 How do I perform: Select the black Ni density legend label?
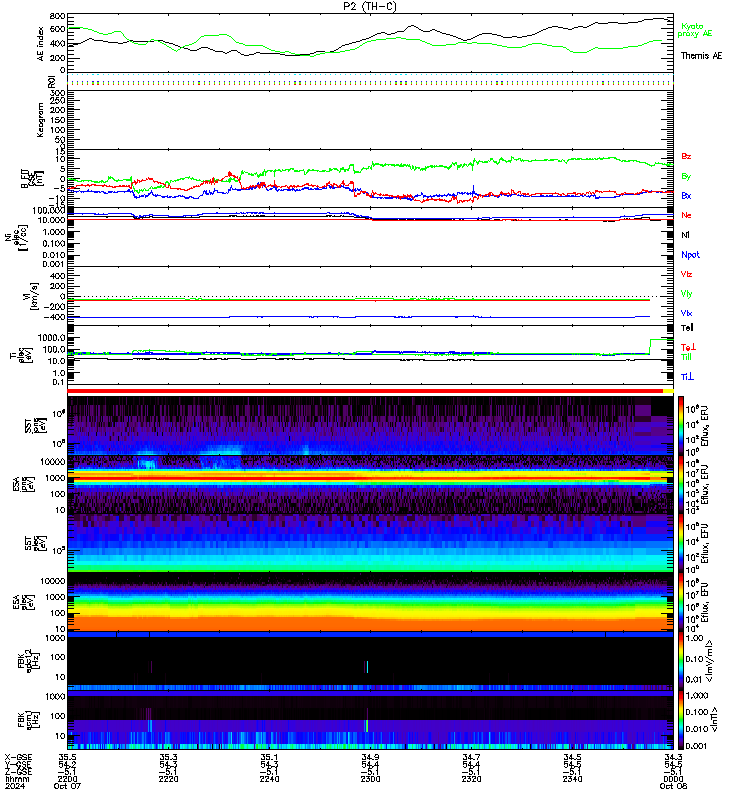point(685,235)
